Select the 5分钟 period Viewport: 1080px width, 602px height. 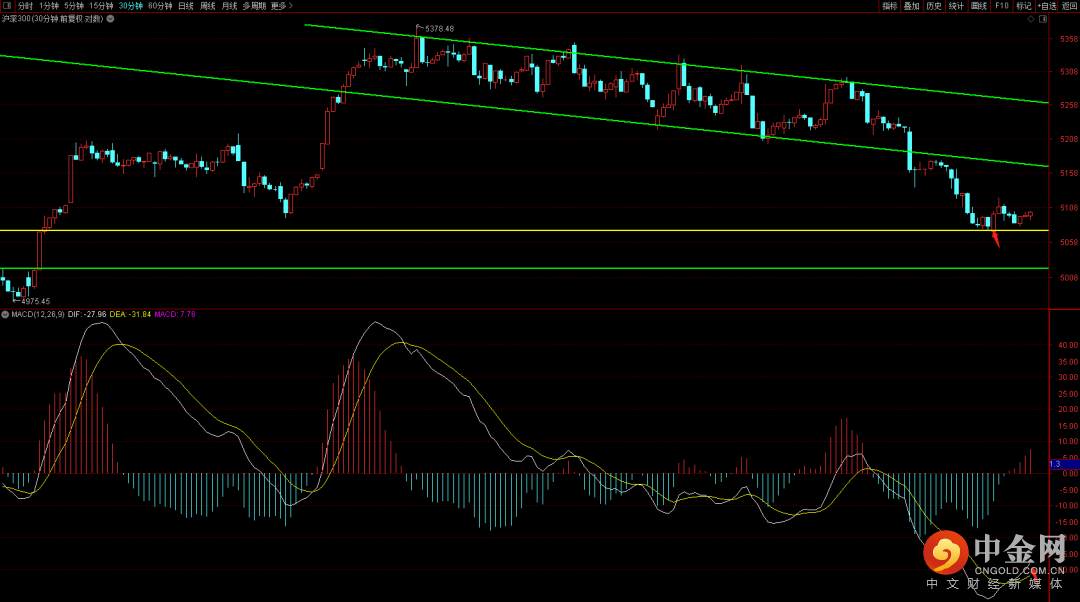[74, 6]
